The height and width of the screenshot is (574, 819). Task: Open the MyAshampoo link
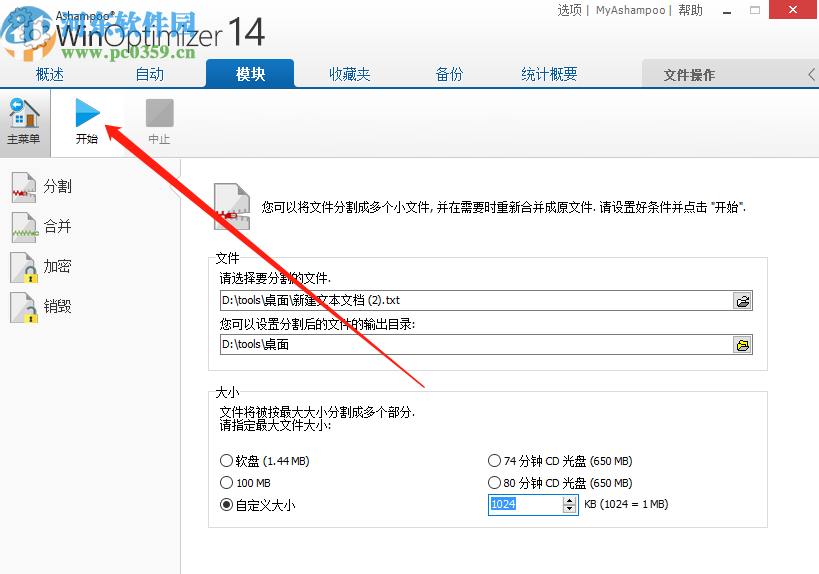click(630, 10)
